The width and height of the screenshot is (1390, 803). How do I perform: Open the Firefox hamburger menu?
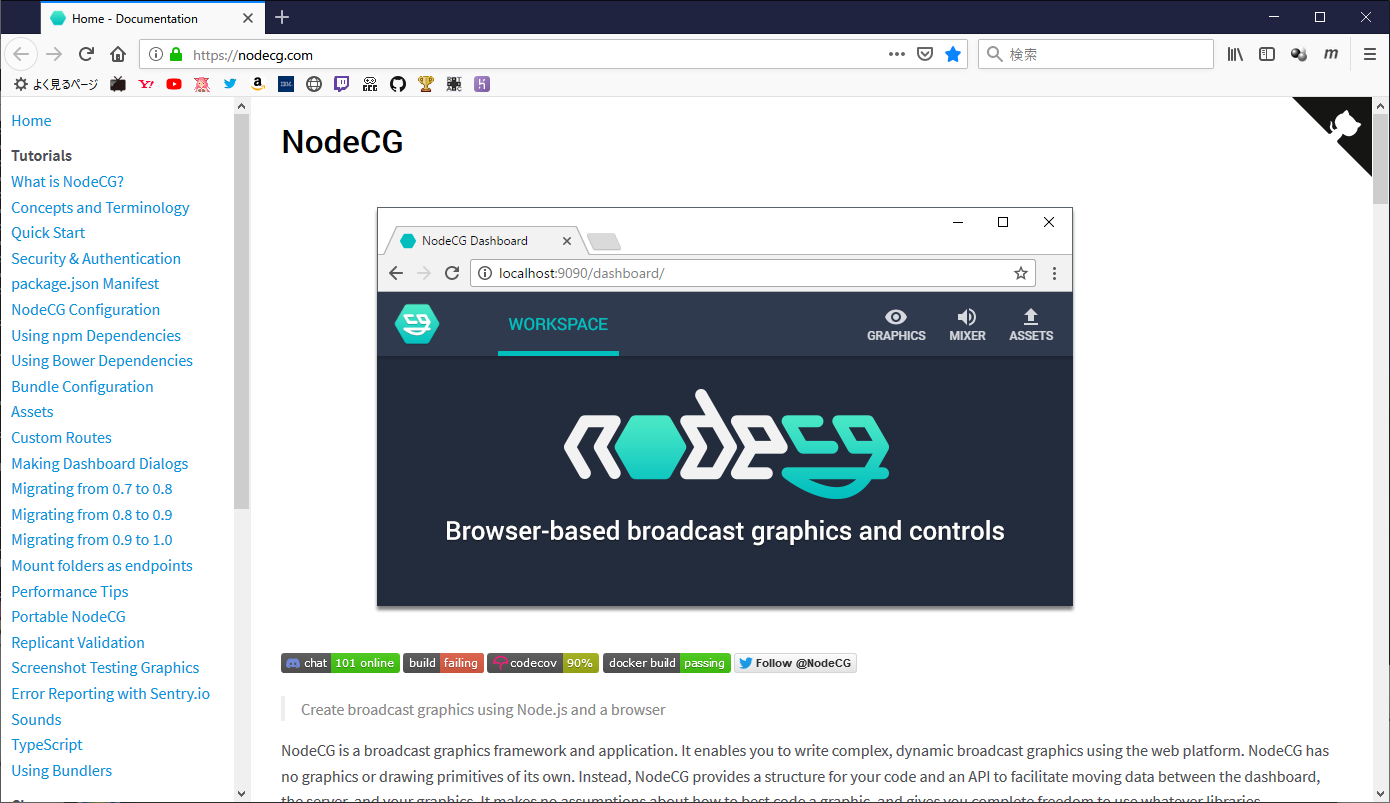pos(1370,54)
